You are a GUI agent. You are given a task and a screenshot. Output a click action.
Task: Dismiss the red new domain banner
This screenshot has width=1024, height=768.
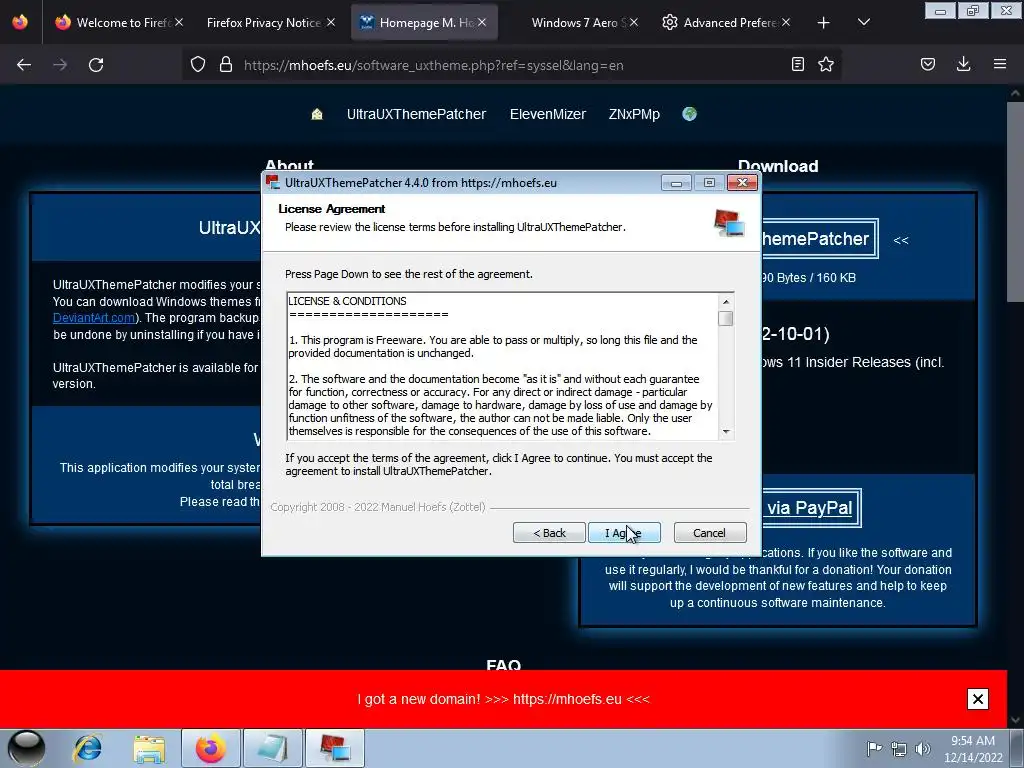978,699
